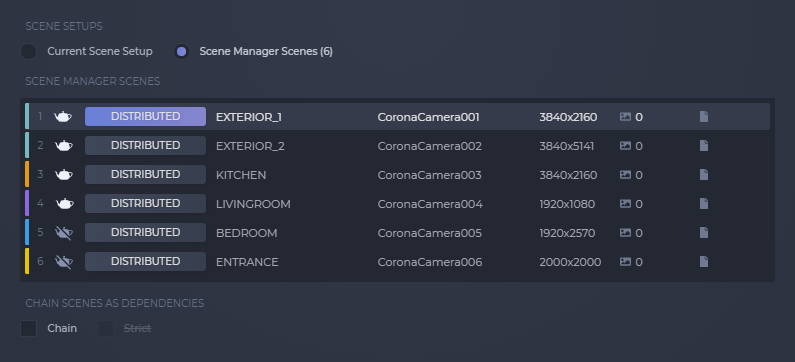Click the image count icon on EXTERIOR_2 row

point(626,146)
